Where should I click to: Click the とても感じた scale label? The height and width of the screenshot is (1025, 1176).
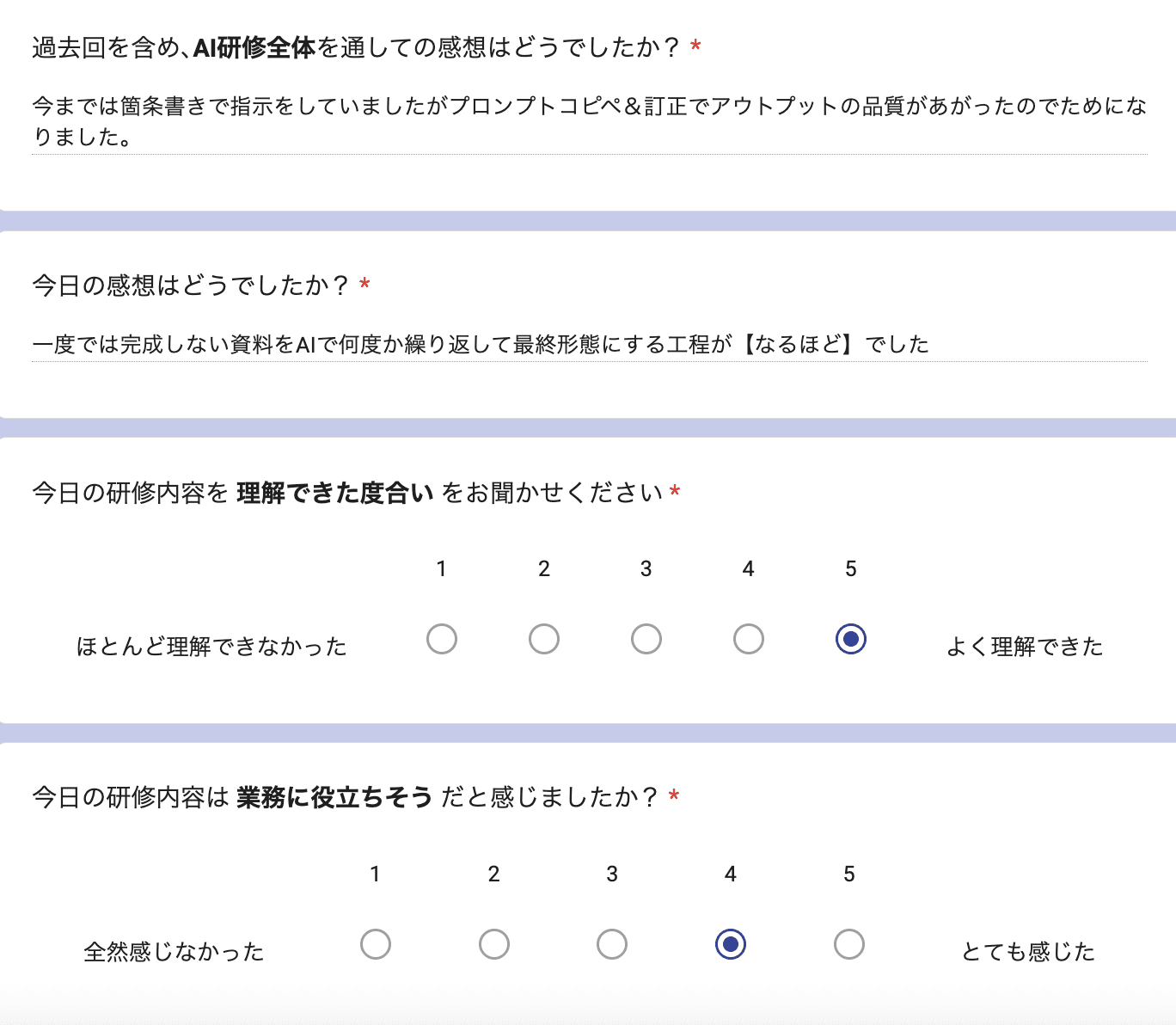[1026, 951]
